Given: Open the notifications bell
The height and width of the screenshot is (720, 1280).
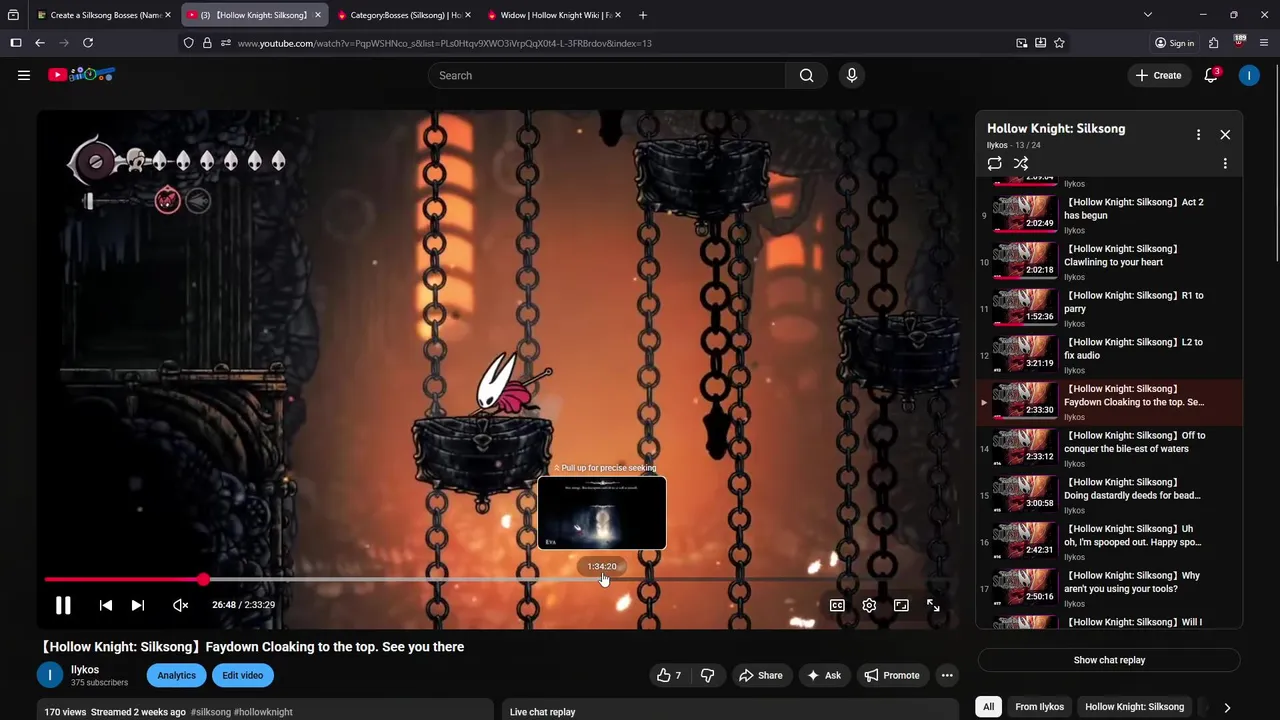Looking at the screenshot, I should (1211, 75).
